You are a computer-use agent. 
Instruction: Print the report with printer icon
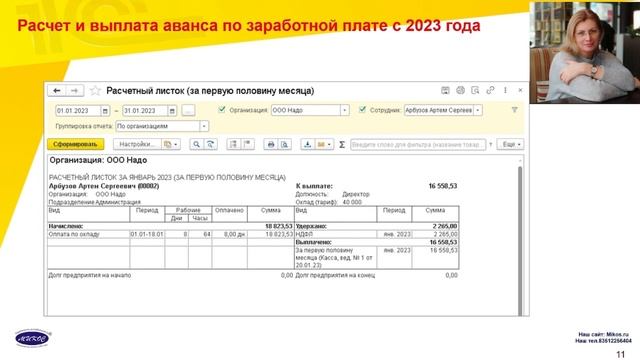pos(271,144)
